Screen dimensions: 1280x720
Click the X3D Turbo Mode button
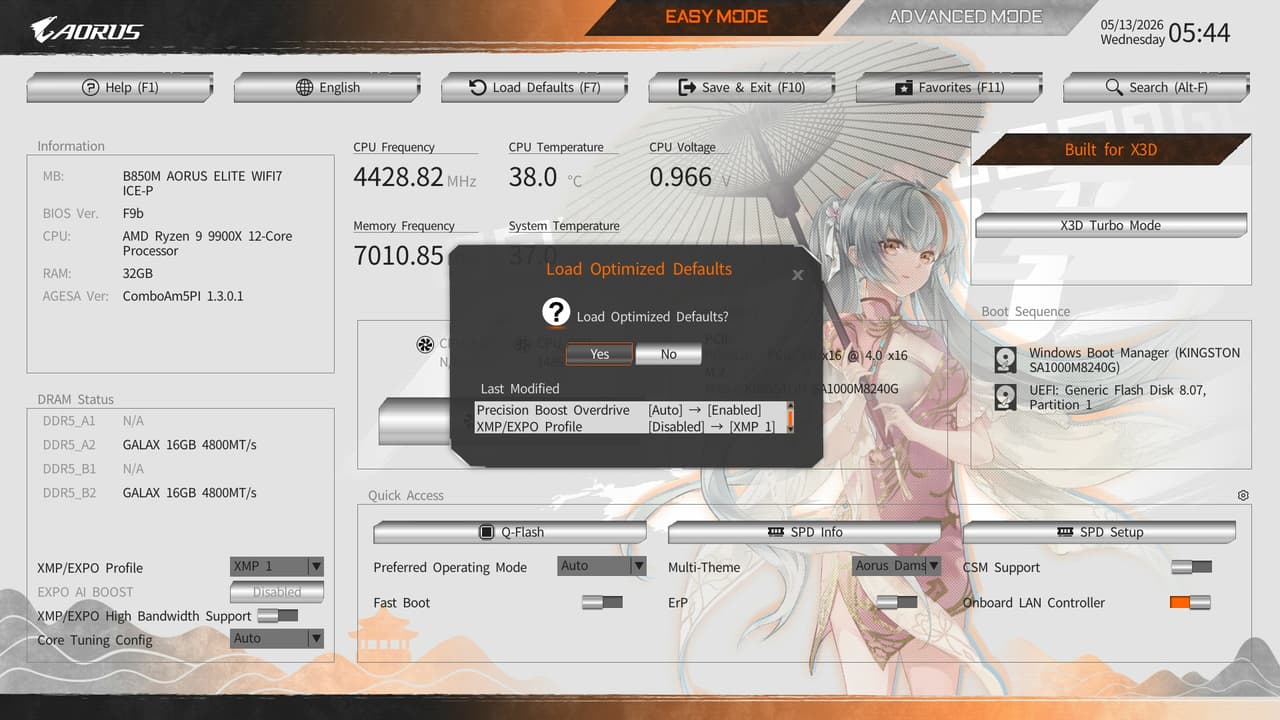[x=1111, y=226]
